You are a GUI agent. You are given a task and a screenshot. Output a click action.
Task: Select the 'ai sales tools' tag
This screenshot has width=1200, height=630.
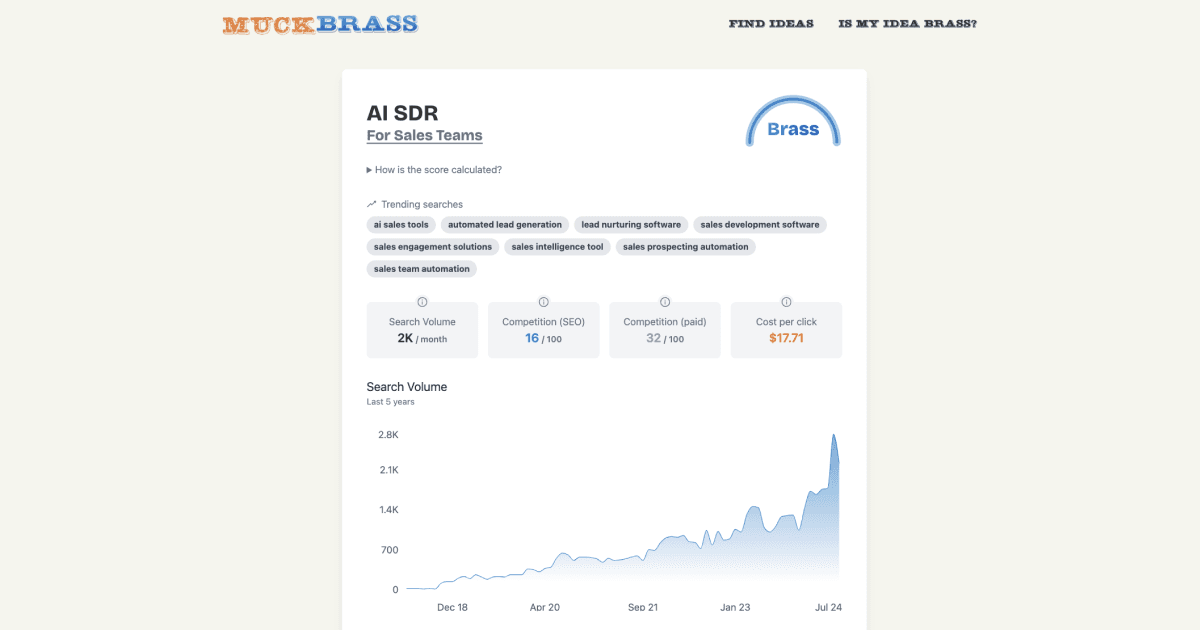[x=401, y=225]
